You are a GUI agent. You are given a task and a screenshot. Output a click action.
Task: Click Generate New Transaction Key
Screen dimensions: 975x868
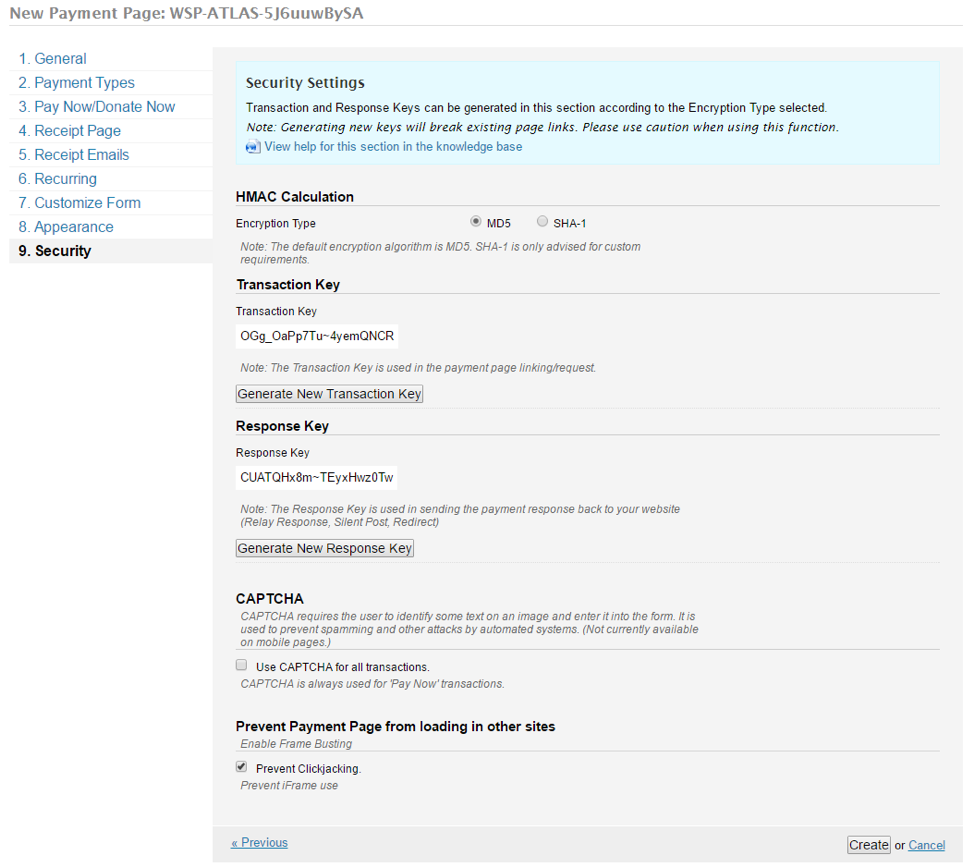click(329, 393)
